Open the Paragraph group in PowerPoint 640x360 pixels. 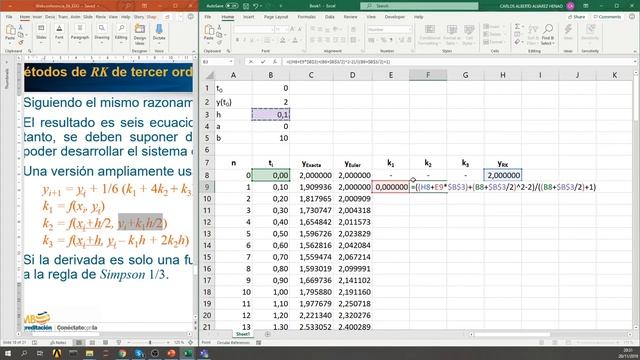[x=80, y=32]
